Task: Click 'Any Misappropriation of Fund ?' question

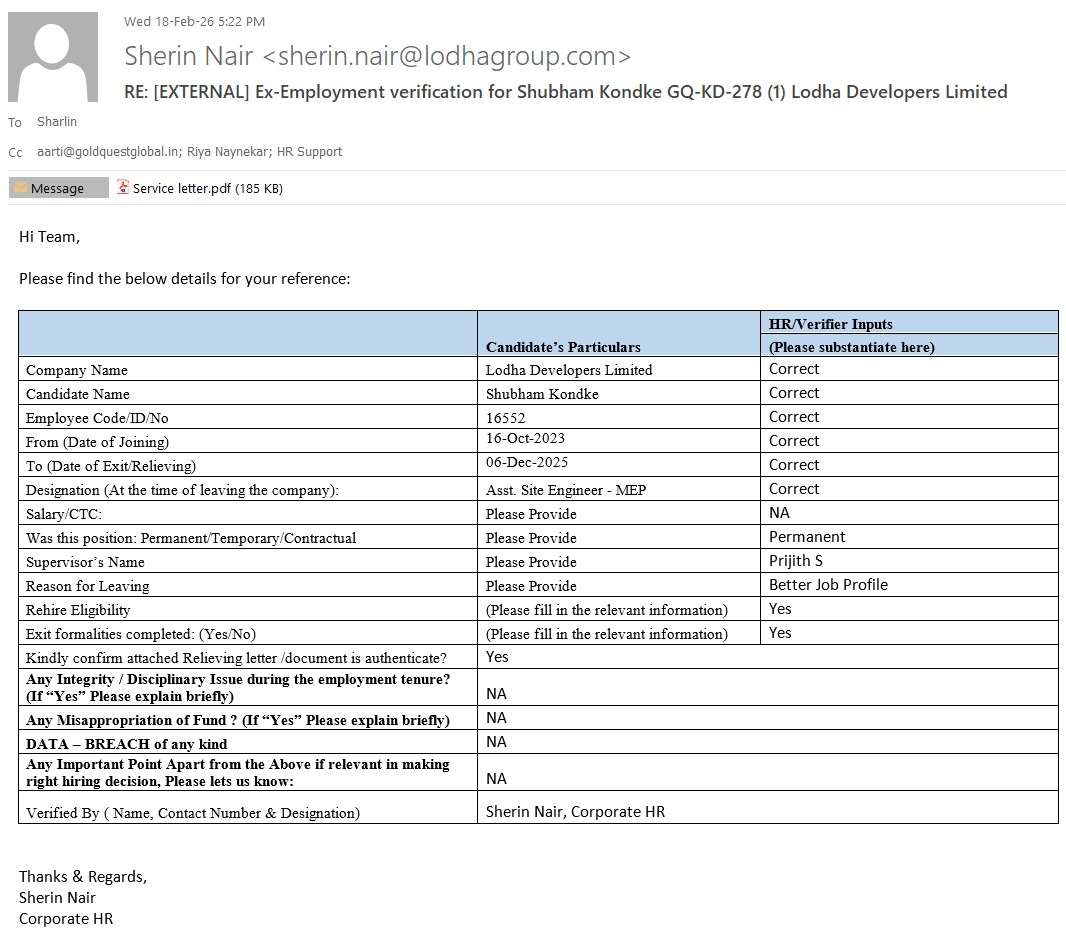Action: click(238, 720)
